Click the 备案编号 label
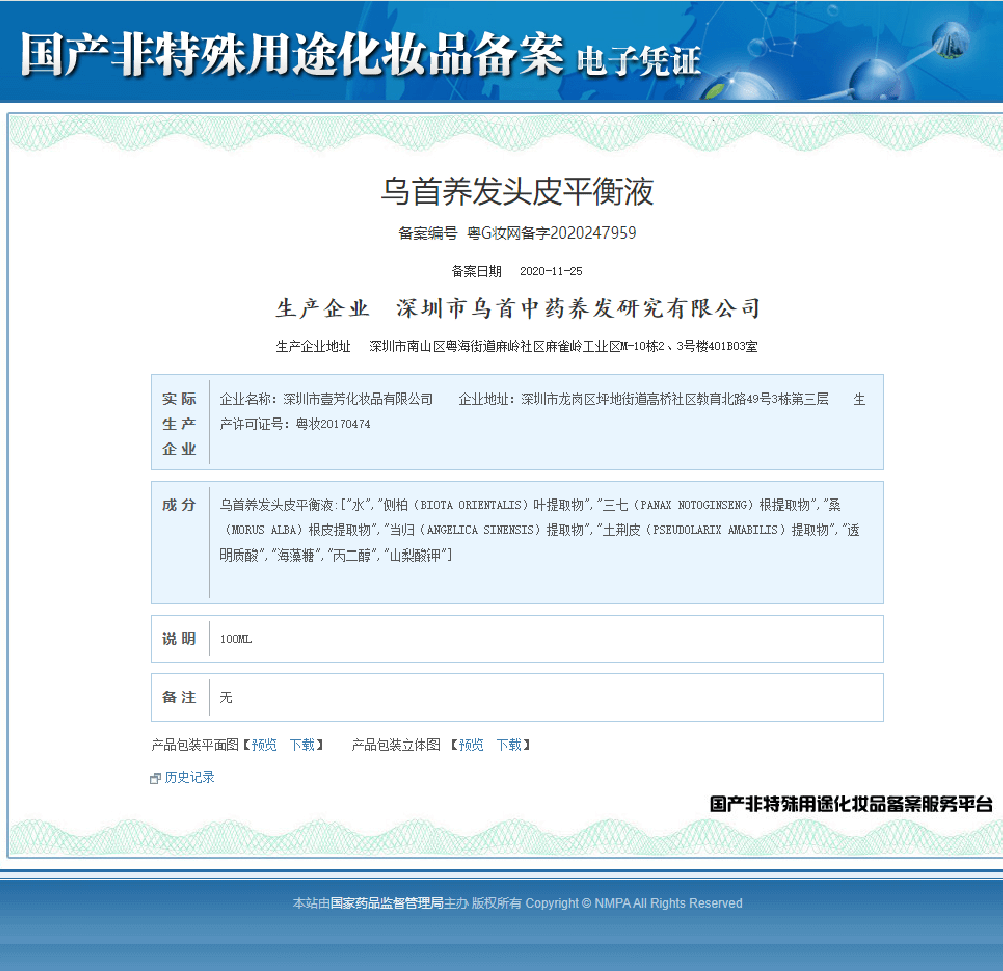The image size is (1003, 971). (427, 233)
